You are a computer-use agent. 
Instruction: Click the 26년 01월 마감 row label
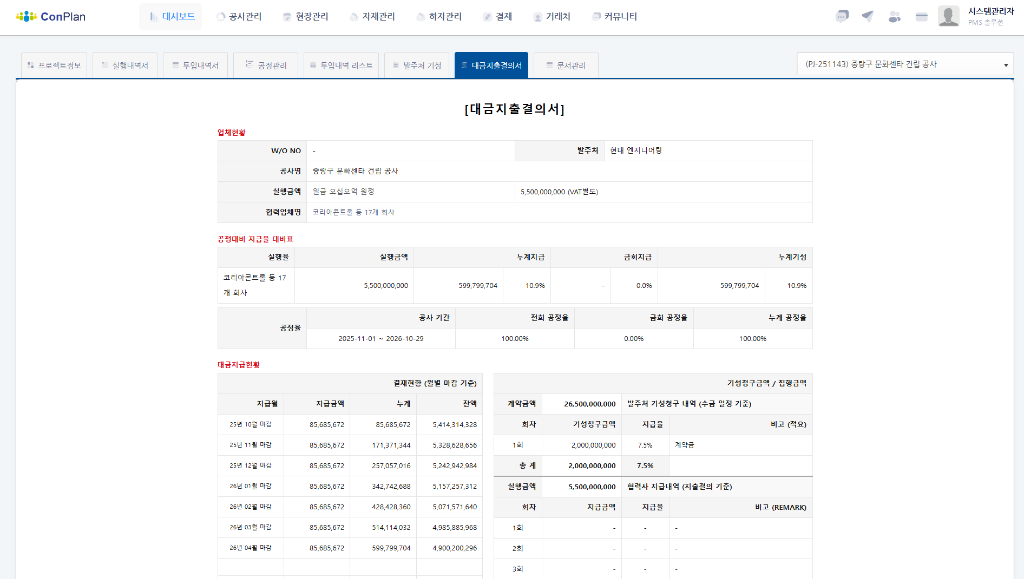[x=251, y=486]
